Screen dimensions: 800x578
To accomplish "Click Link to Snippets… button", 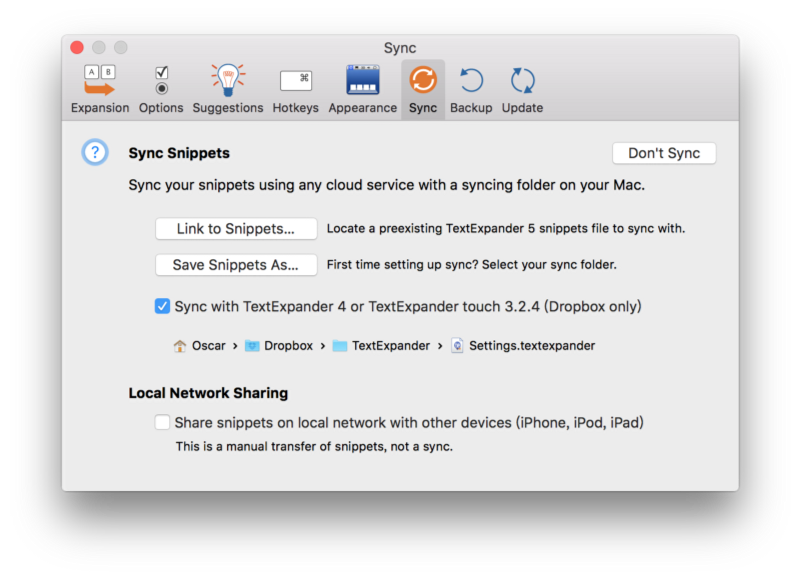I will pyautogui.click(x=236, y=229).
